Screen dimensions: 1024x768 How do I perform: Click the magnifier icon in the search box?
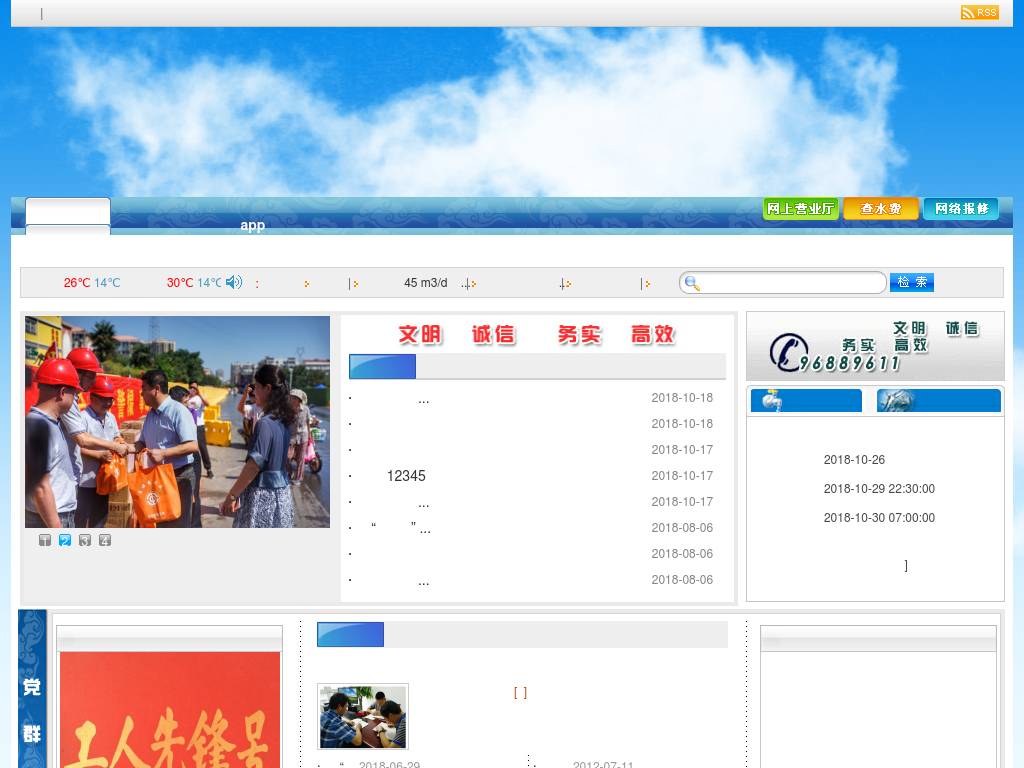pos(692,283)
